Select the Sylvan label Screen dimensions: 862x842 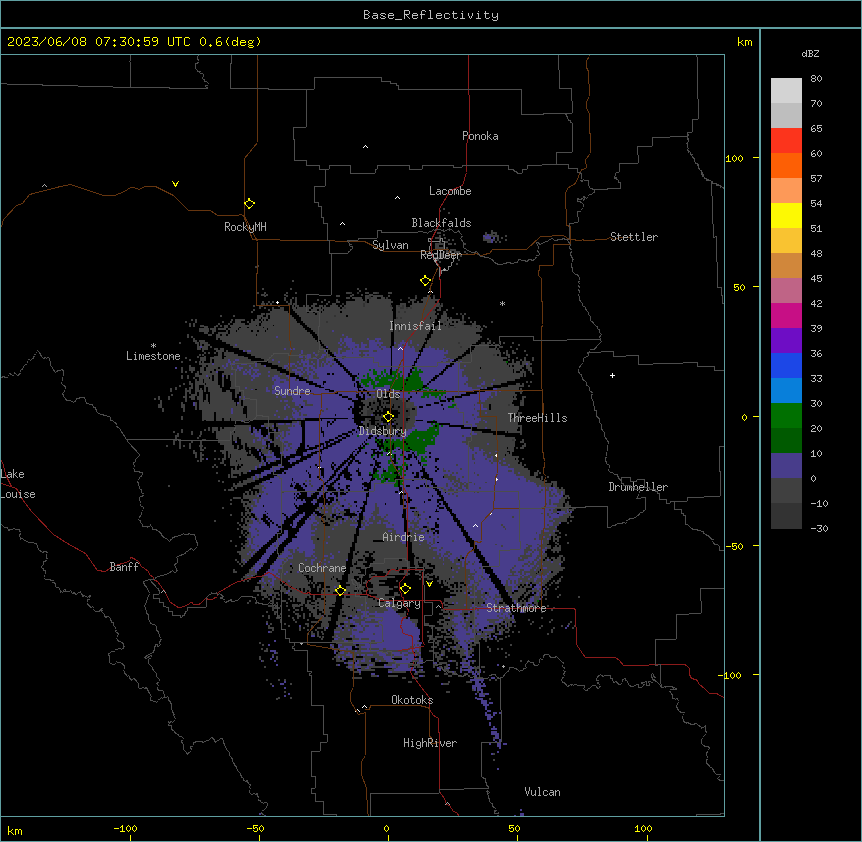click(390, 245)
